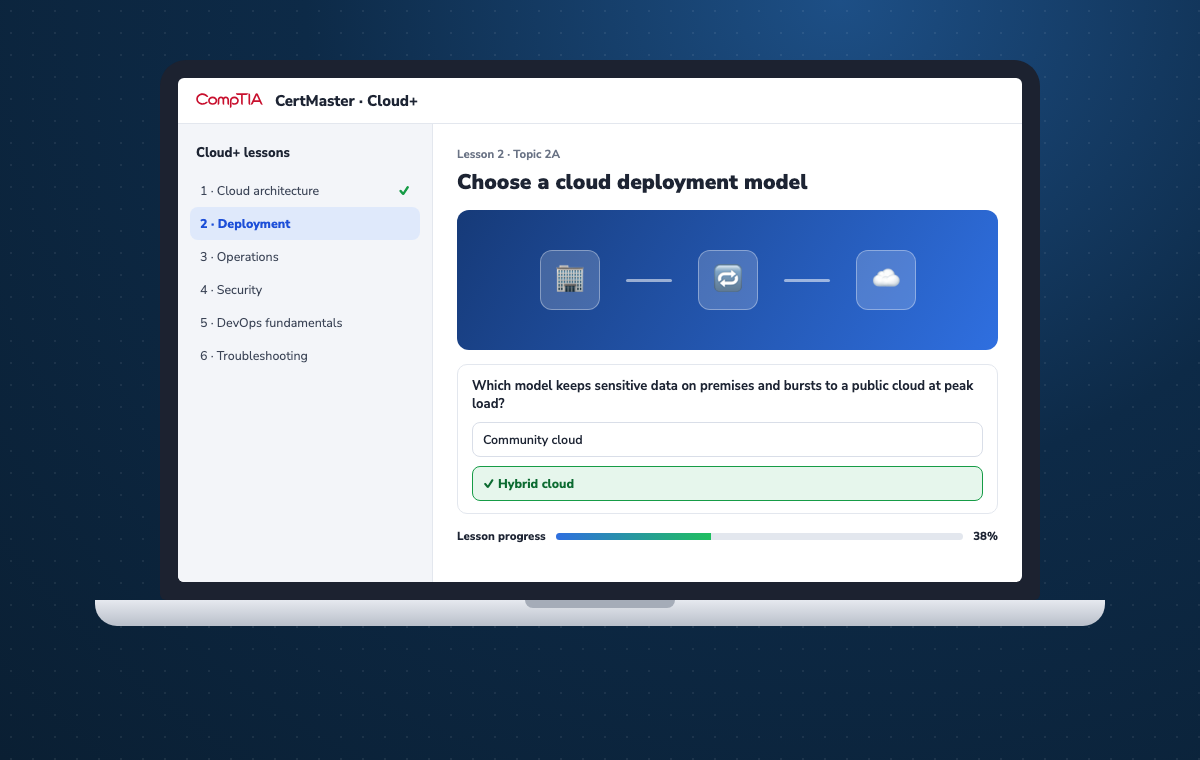This screenshot has width=1200, height=760.
Task: Click the green checkmark beside Cloud architecture
Action: click(404, 191)
